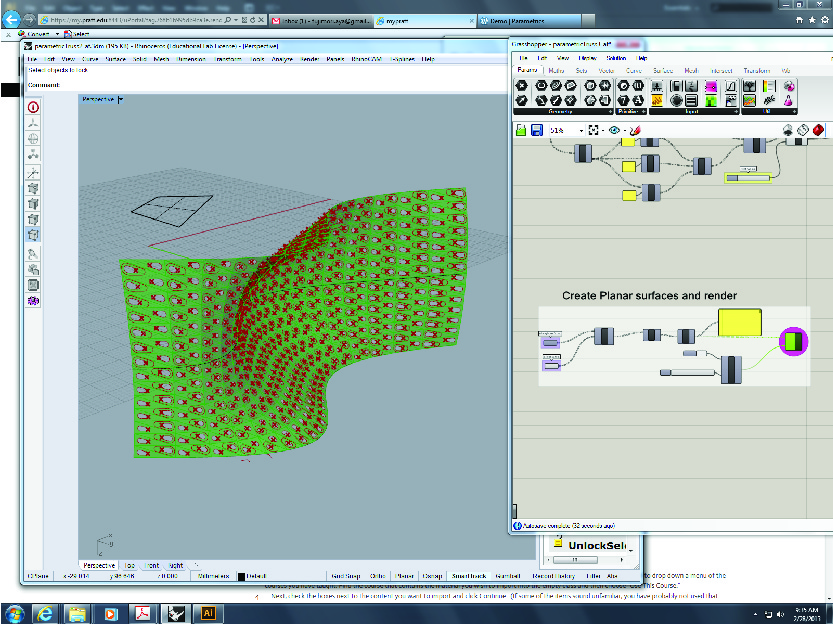Screen dimensions: 834x625
Task: Click the yellow panel component on canvas
Action: click(x=739, y=323)
